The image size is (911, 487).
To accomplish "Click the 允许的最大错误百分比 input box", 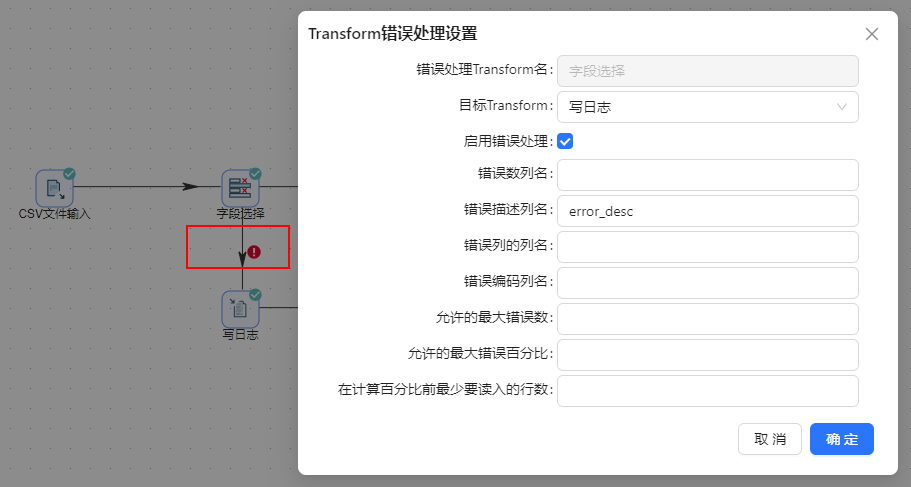I will click(x=707, y=355).
